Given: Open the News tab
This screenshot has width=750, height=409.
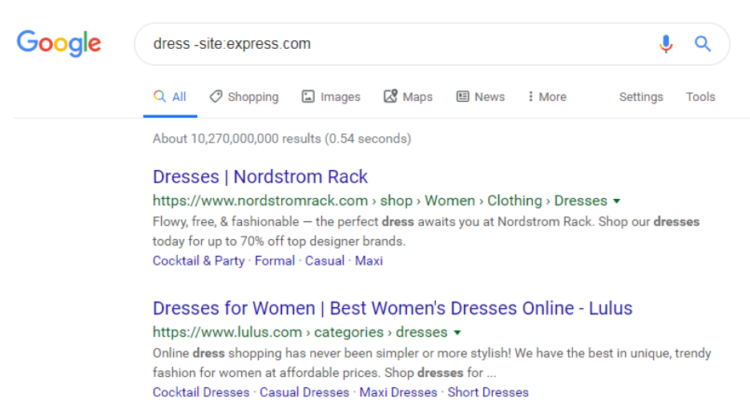Looking at the screenshot, I should click(x=480, y=97).
